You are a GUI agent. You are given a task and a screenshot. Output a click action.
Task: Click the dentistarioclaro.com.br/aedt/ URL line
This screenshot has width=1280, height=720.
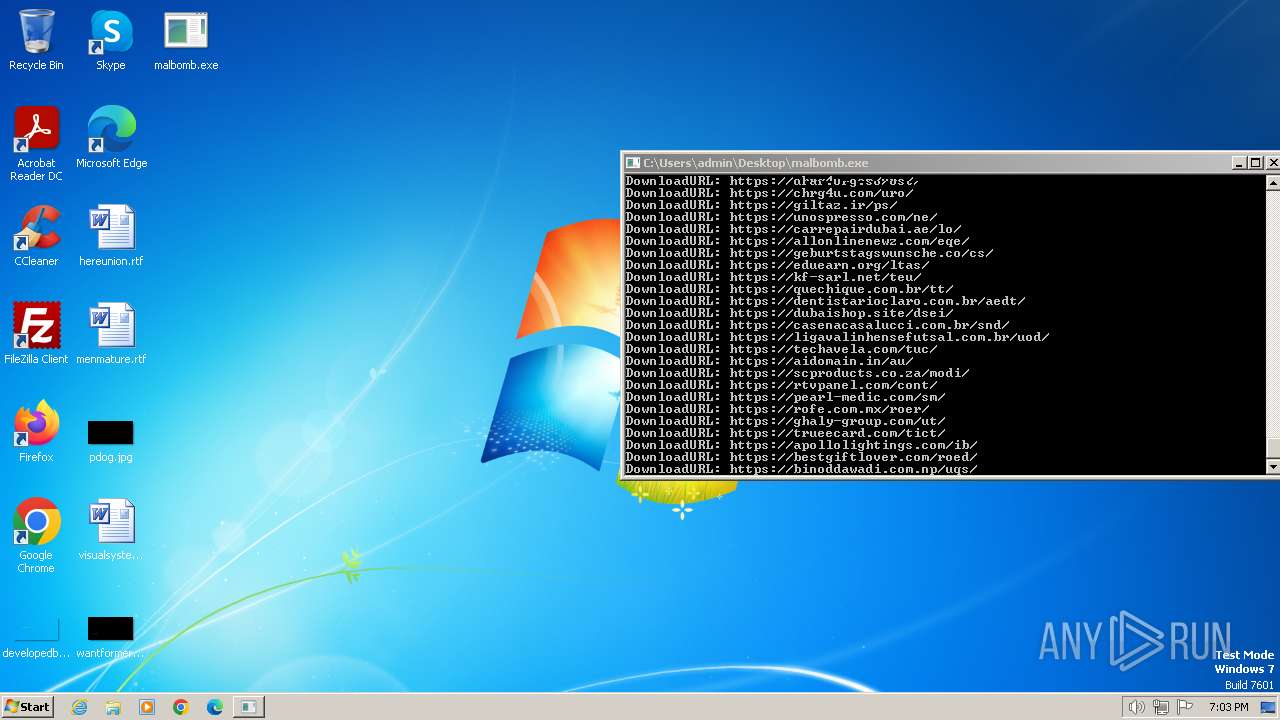[825, 301]
